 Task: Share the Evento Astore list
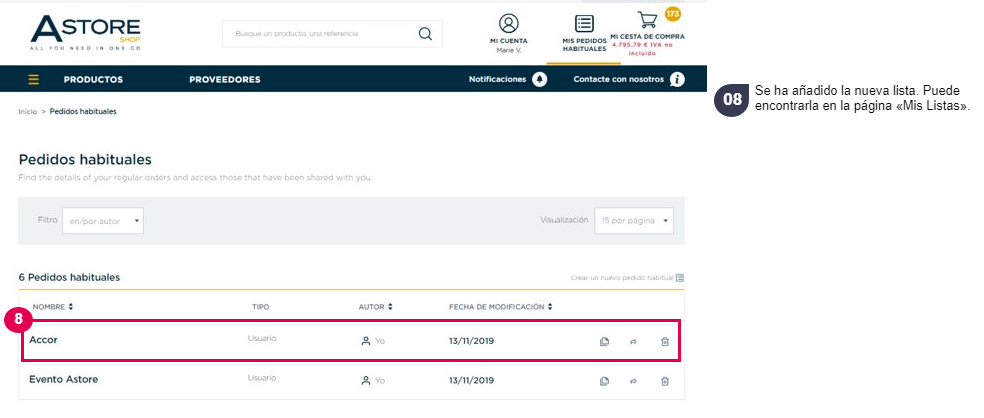pos(633,381)
